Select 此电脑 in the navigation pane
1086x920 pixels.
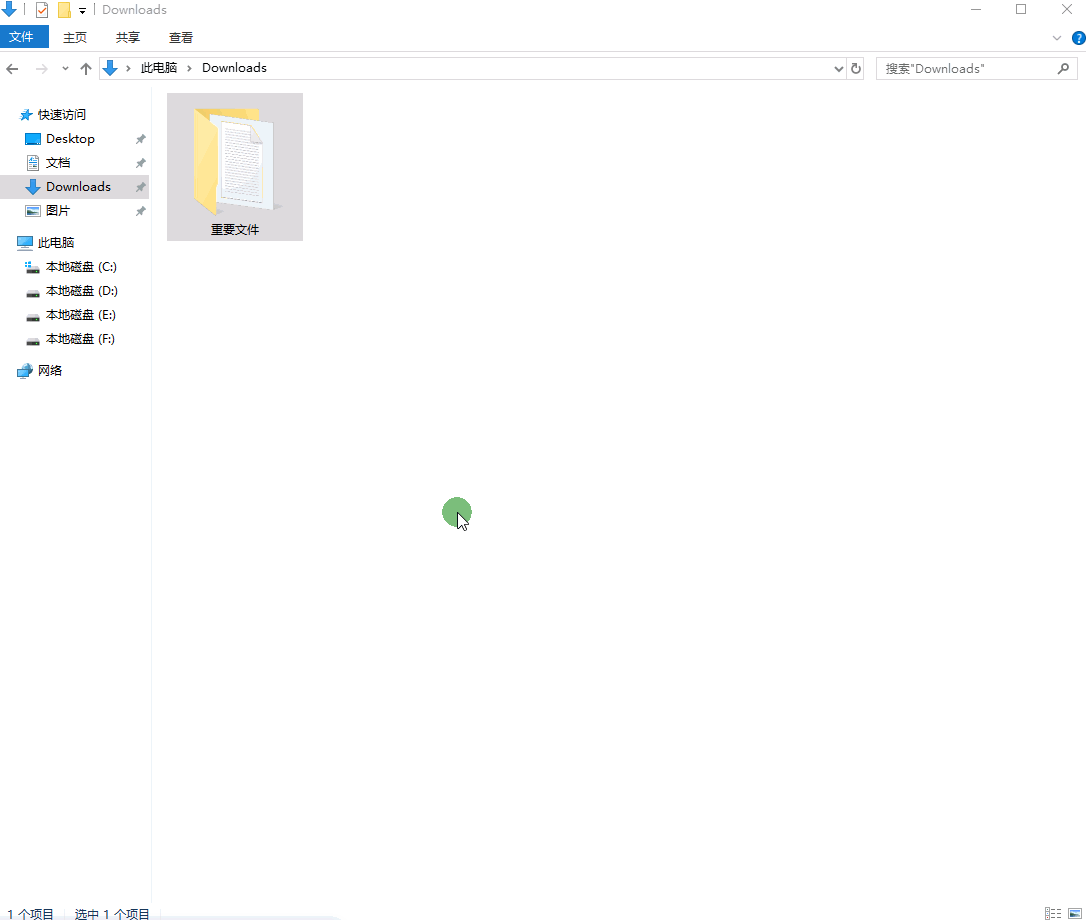pos(55,242)
